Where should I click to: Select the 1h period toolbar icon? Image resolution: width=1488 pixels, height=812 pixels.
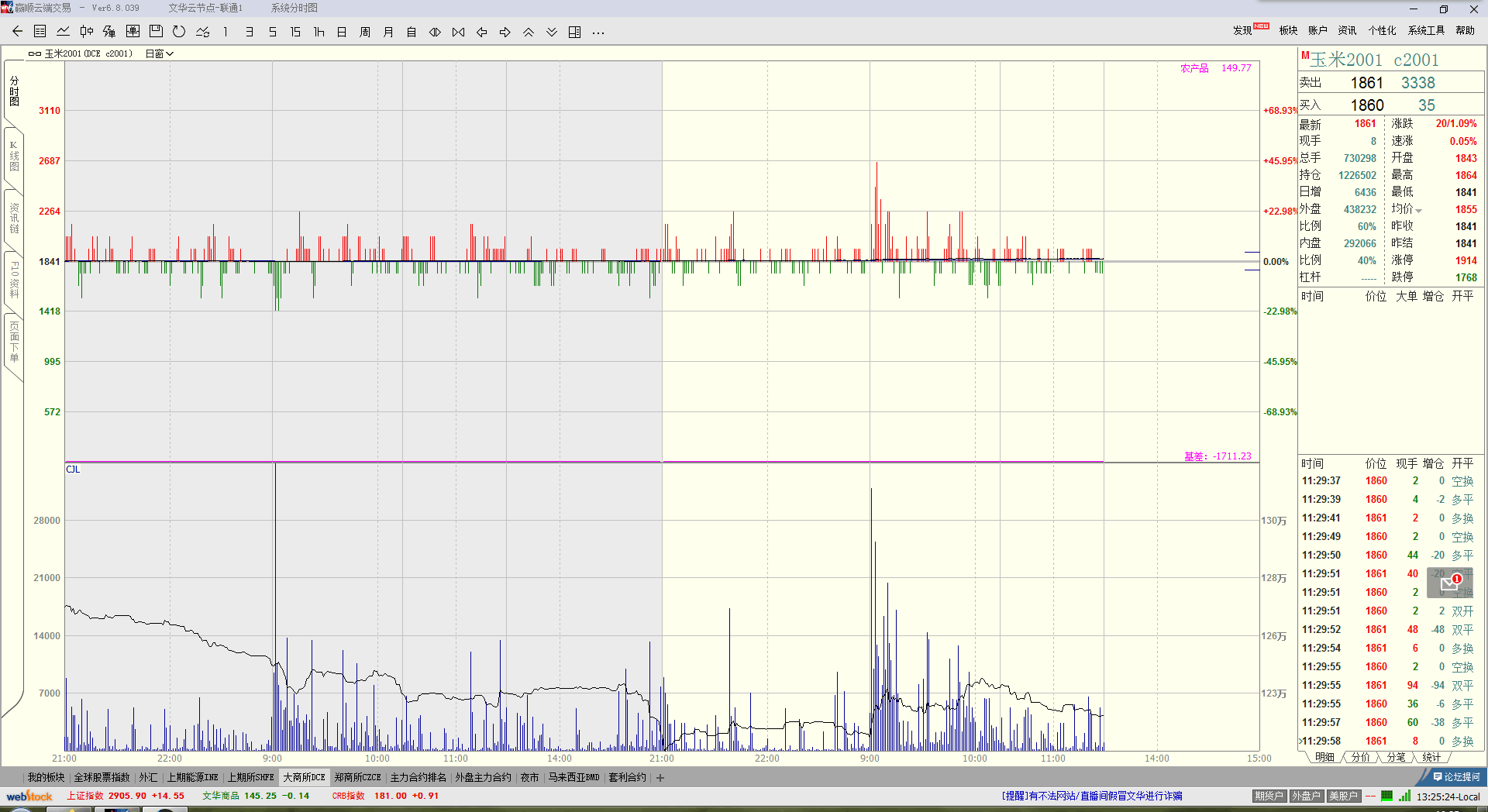click(x=319, y=32)
